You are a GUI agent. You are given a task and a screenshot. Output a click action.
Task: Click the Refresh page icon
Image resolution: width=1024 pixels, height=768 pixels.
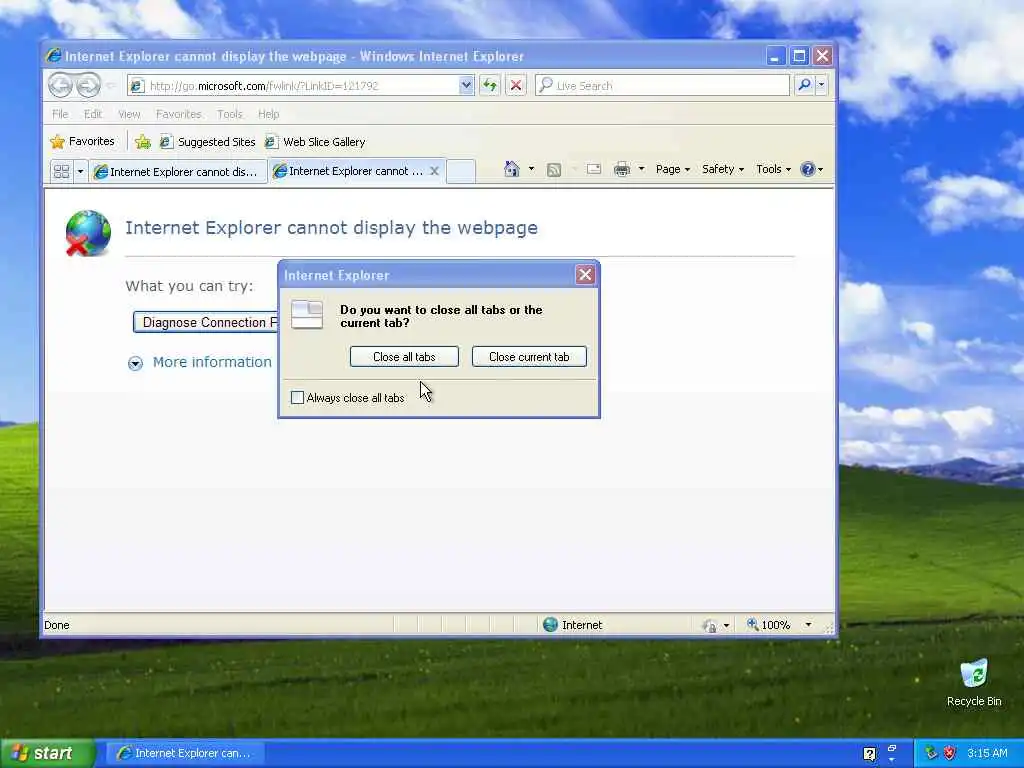tap(490, 85)
